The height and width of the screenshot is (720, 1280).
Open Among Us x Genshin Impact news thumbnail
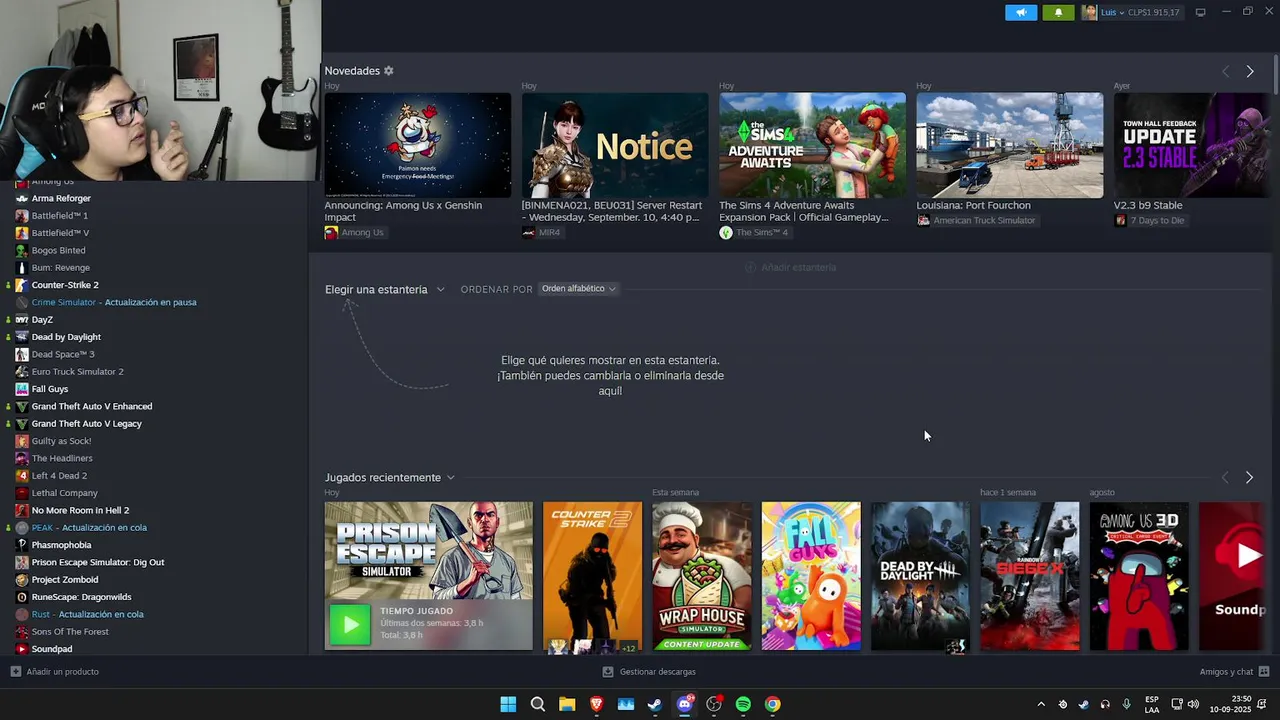coord(417,145)
